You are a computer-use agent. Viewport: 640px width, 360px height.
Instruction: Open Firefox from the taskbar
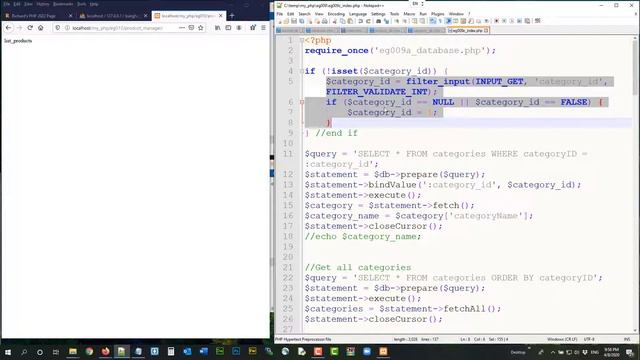pos(105,351)
